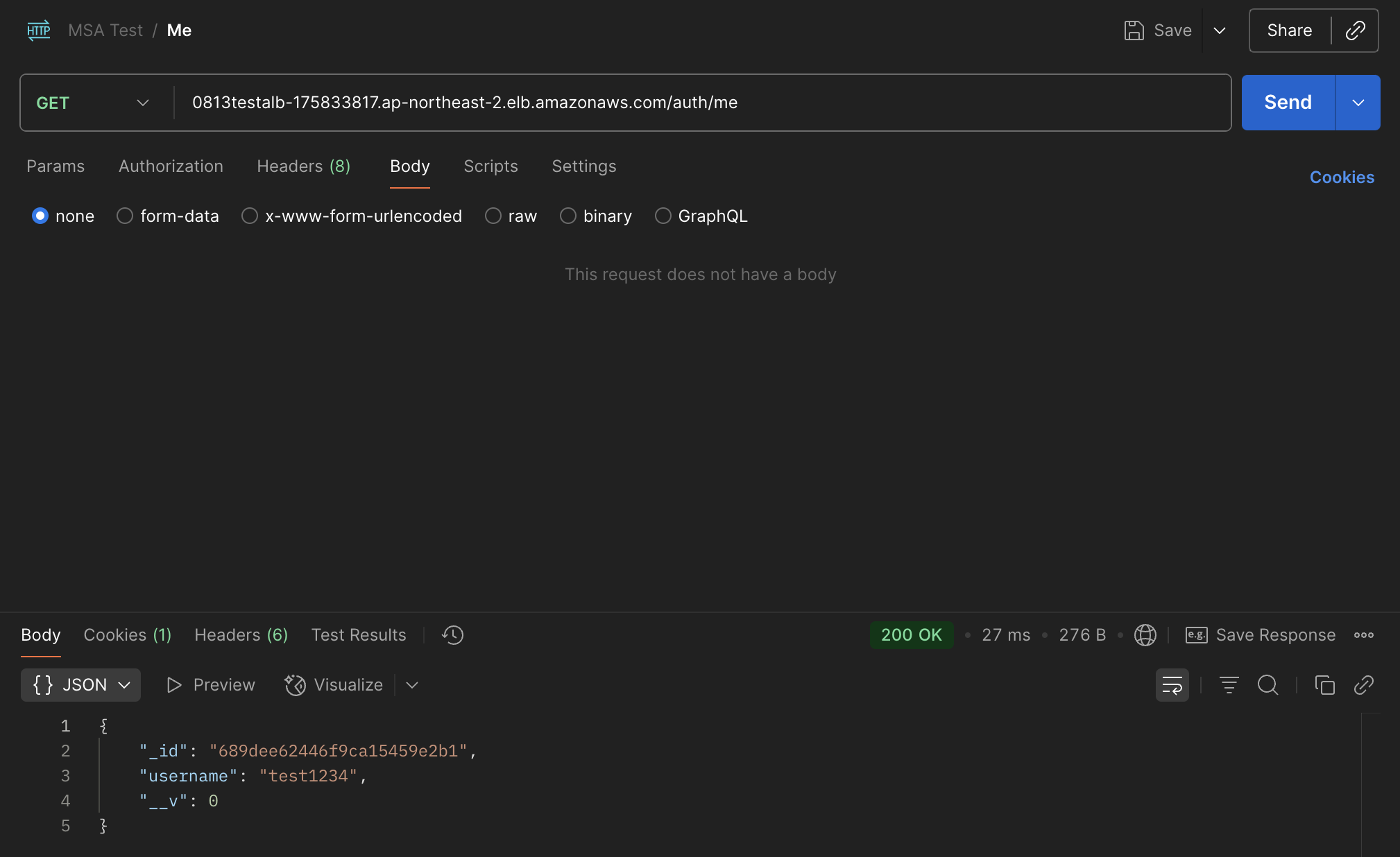The width and height of the screenshot is (1400, 857).
Task: Switch to the Authorization tab
Action: click(x=171, y=166)
